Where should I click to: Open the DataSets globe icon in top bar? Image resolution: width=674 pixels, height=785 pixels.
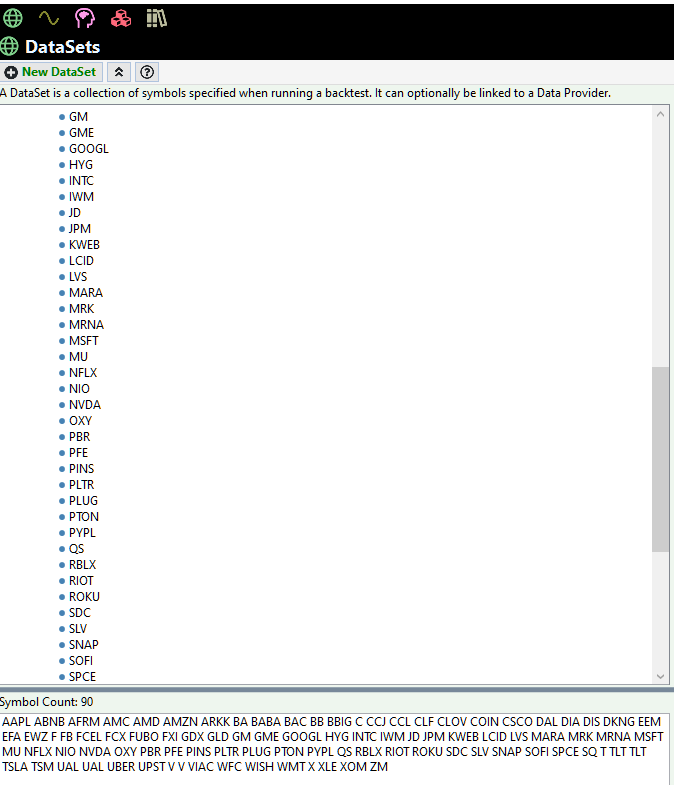[13, 19]
